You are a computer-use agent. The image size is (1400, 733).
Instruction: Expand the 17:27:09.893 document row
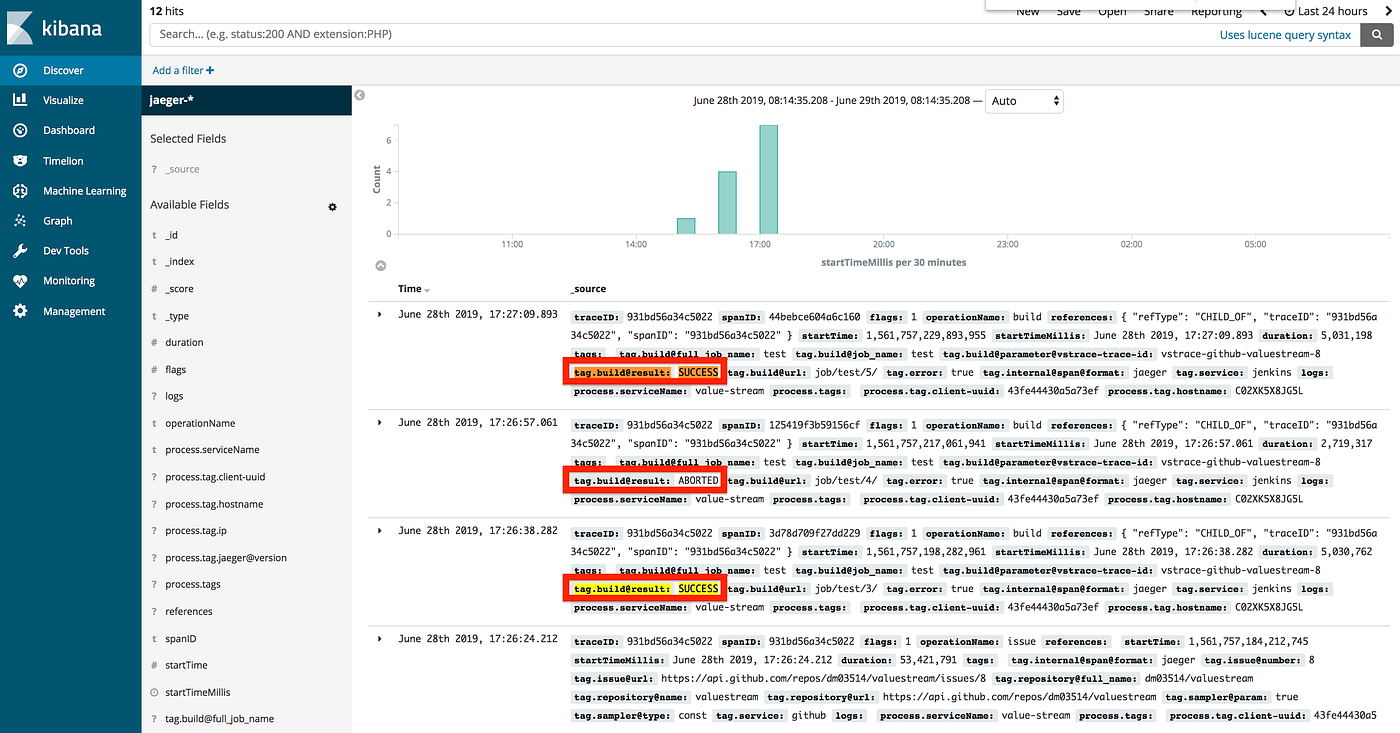pyautogui.click(x=379, y=314)
